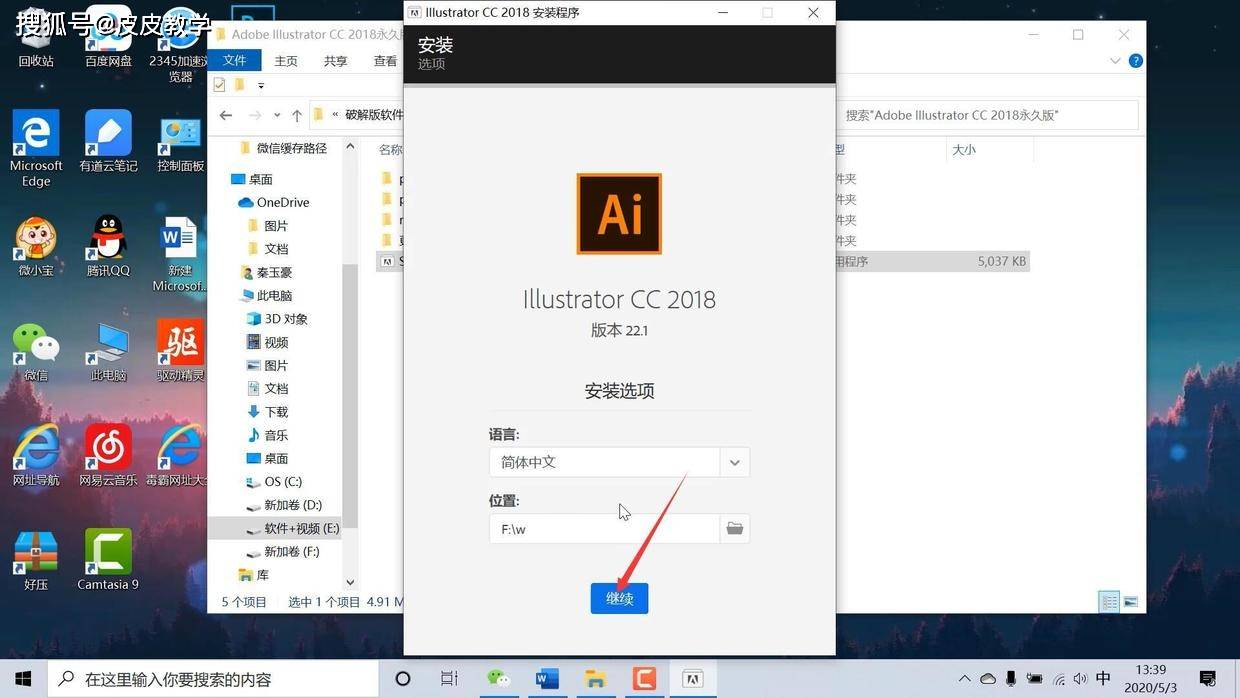The height and width of the screenshot is (698, 1240).
Task: Click the 5,037 KB size cell
Action: tap(1002, 261)
